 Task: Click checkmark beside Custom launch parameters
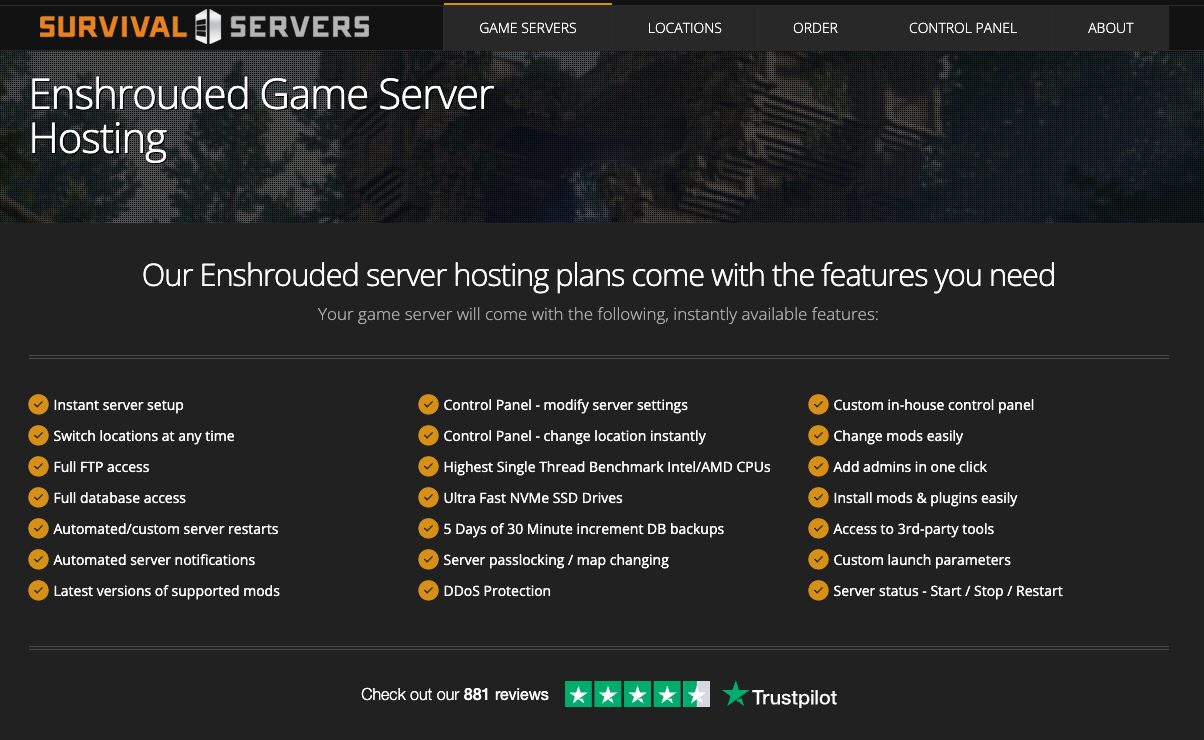(818, 559)
